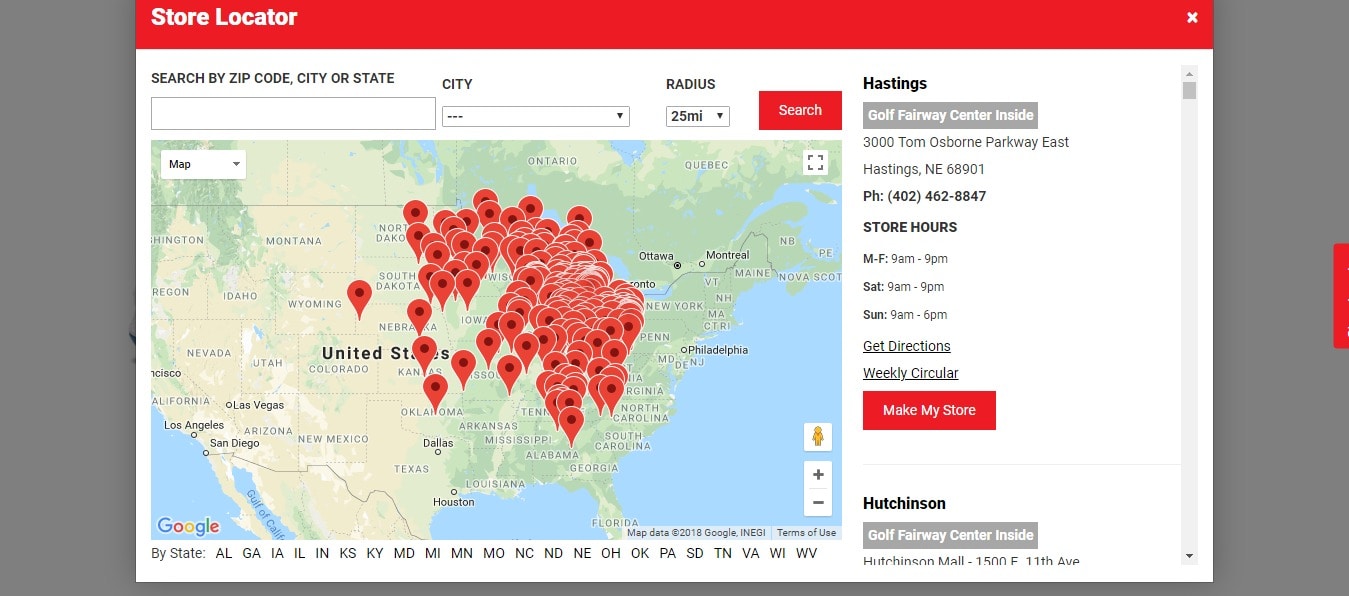
Task: Filter stores by state SD
Action: [x=695, y=553]
